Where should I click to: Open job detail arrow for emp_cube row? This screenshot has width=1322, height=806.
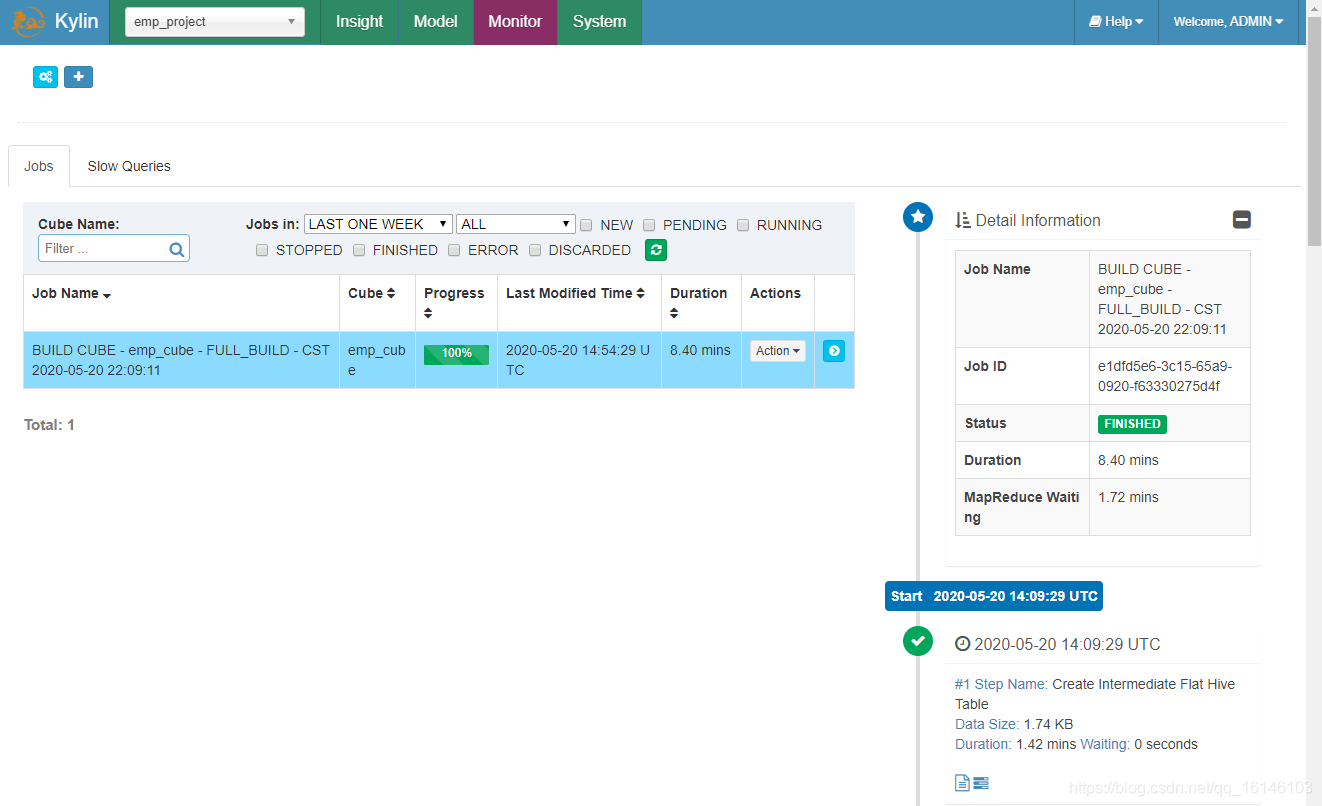tap(834, 351)
